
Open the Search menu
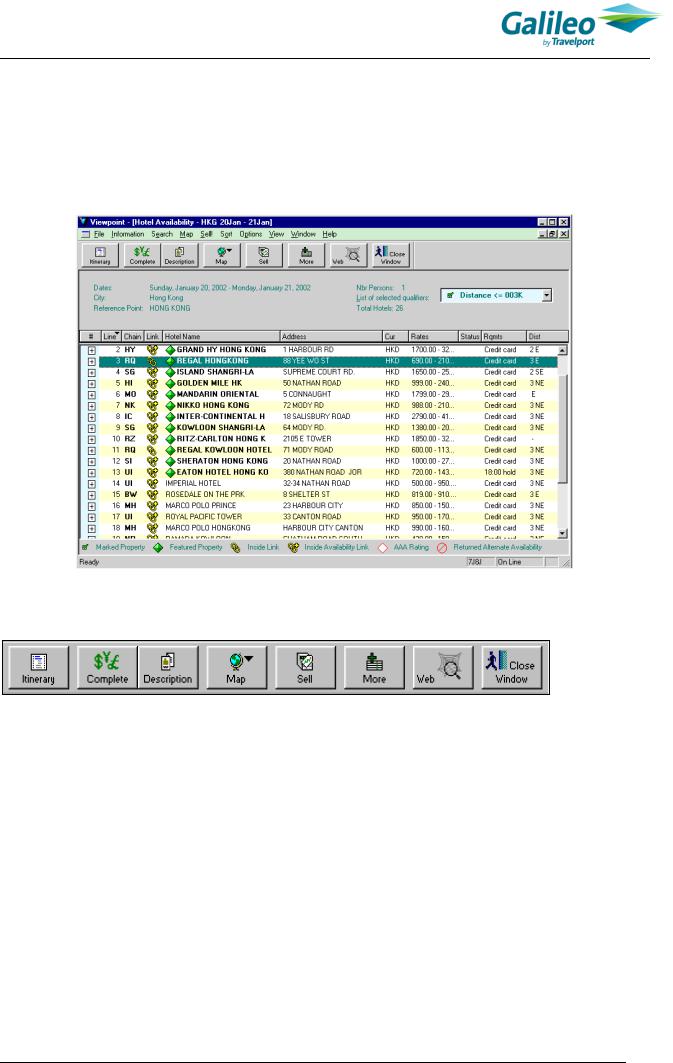click(162, 234)
